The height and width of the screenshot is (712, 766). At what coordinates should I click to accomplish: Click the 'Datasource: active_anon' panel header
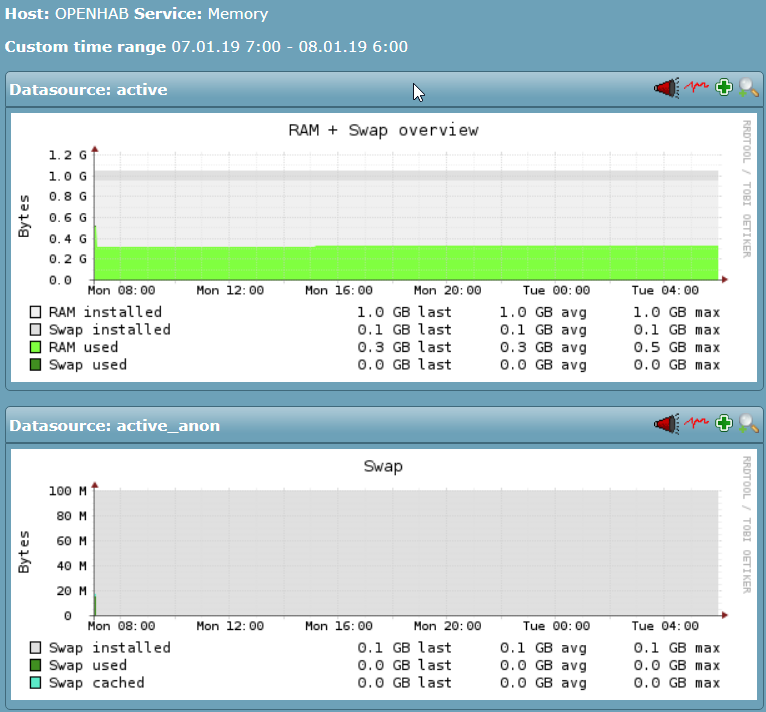tap(115, 426)
